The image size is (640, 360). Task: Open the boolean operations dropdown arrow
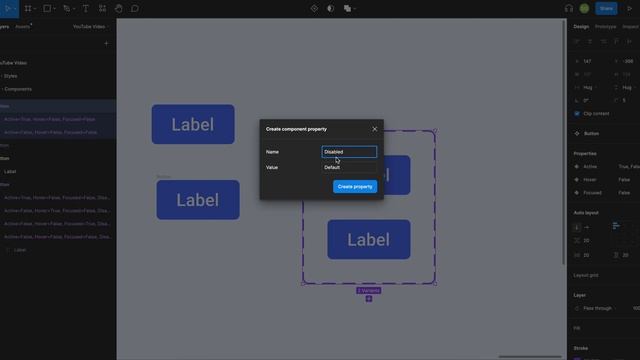pyautogui.click(x=355, y=9)
